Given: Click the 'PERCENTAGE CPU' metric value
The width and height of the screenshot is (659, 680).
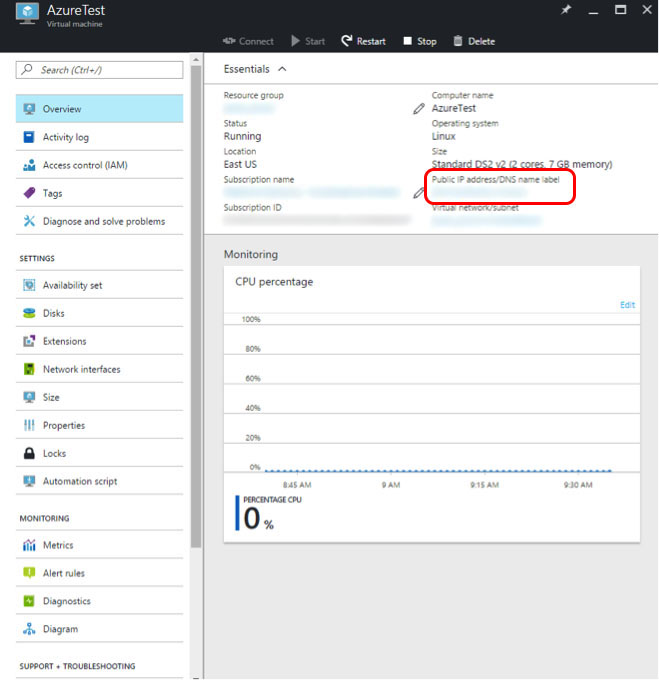Looking at the screenshot, I should [x=258, y=519].
